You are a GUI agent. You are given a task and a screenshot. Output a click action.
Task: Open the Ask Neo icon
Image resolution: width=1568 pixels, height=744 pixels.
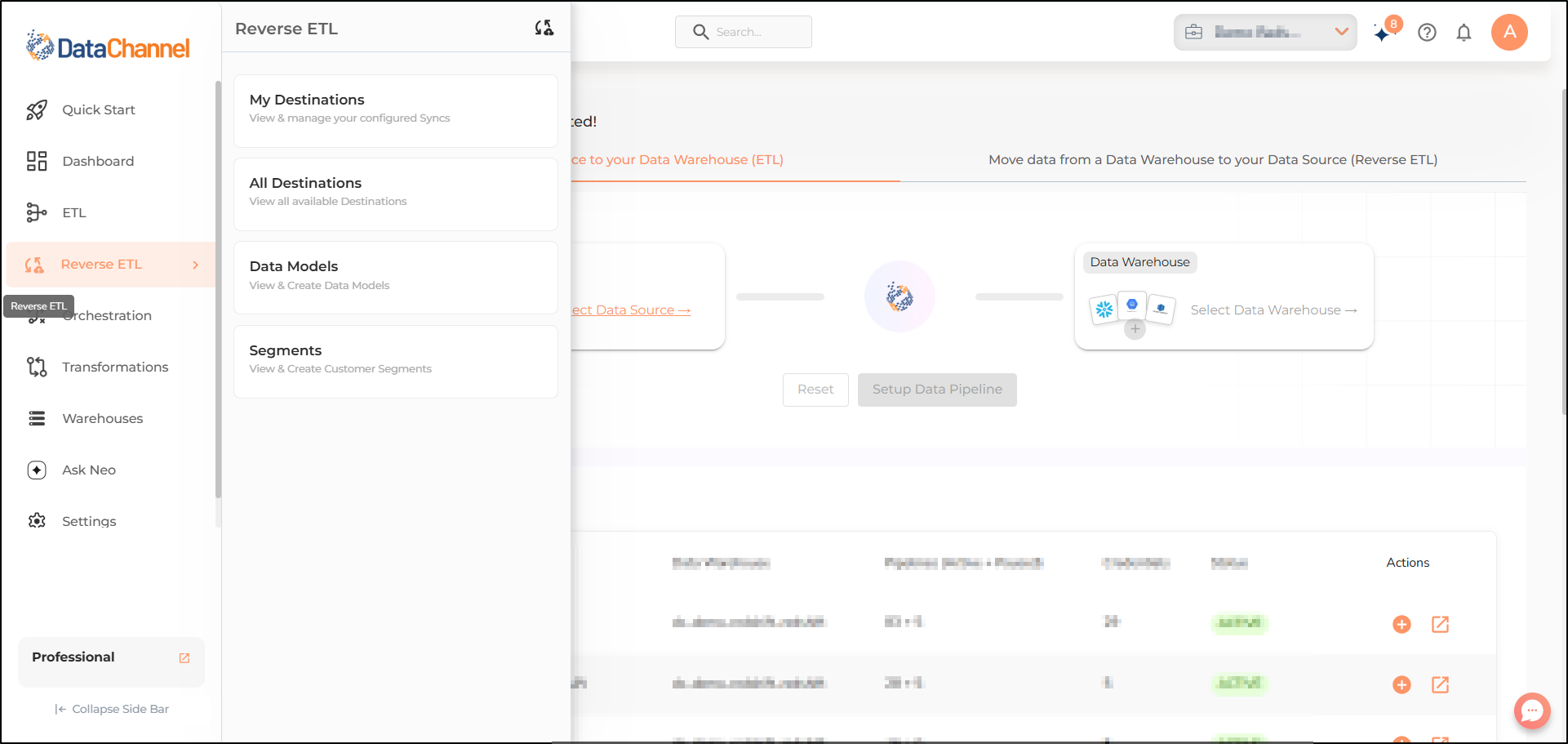tap(37, 470)
